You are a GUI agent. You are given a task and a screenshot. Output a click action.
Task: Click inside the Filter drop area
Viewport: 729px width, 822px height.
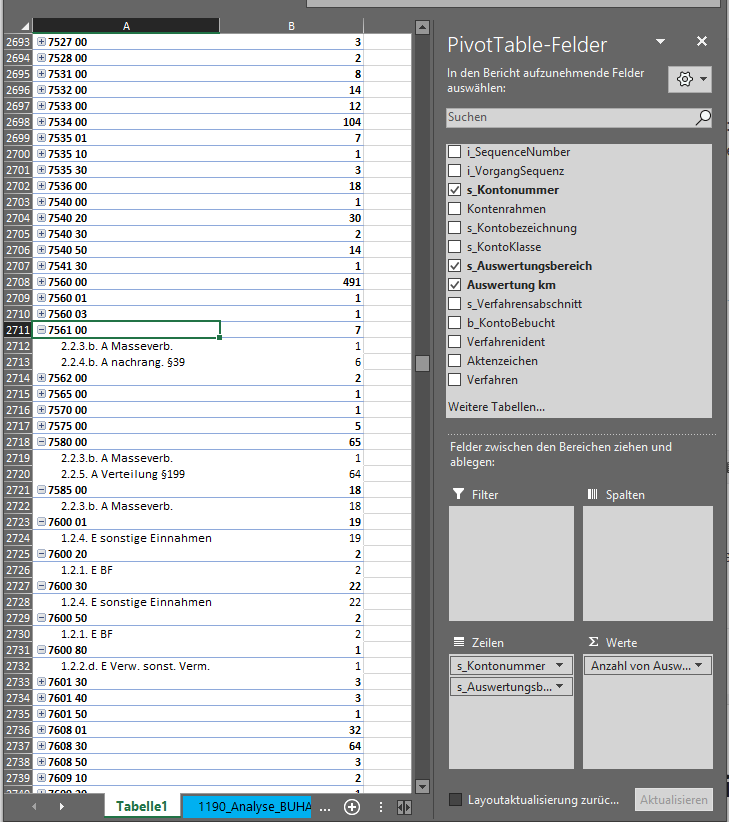coord(511,563)
